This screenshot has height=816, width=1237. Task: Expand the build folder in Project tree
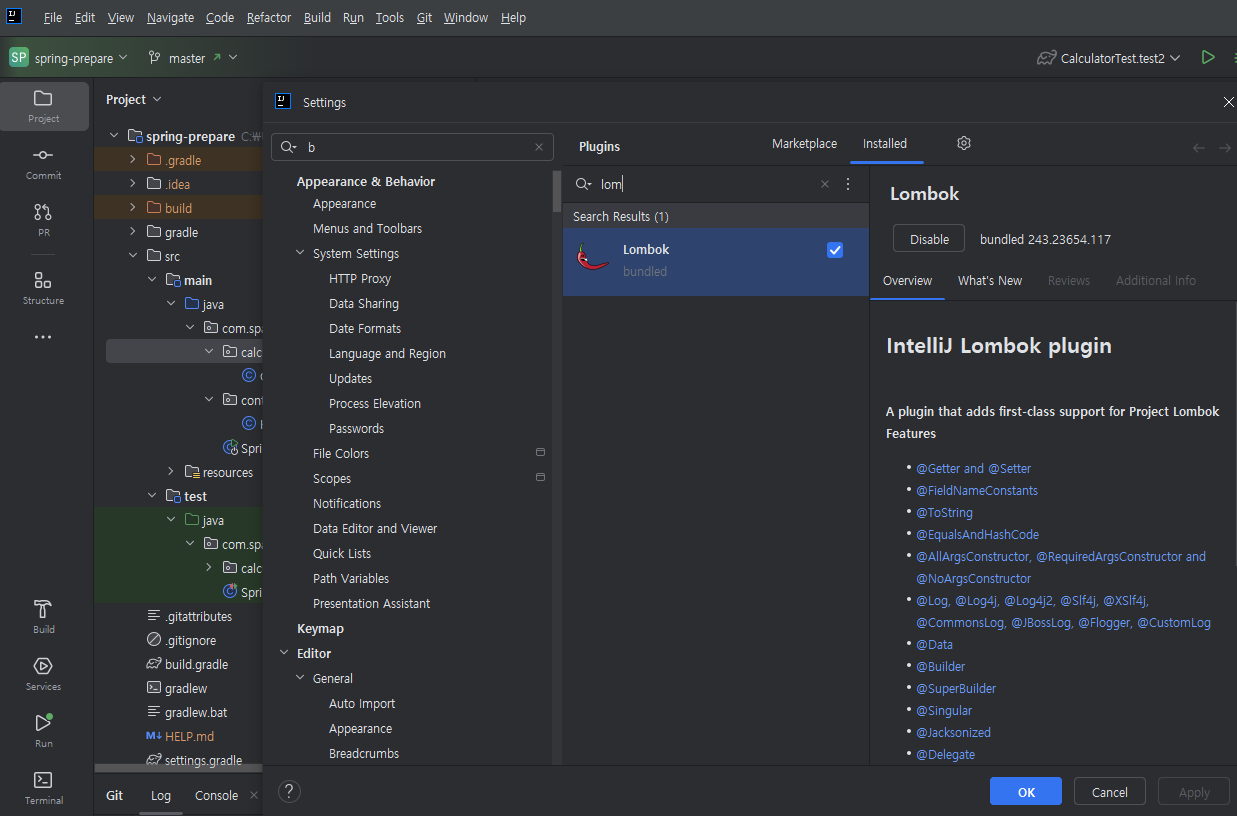133,208
